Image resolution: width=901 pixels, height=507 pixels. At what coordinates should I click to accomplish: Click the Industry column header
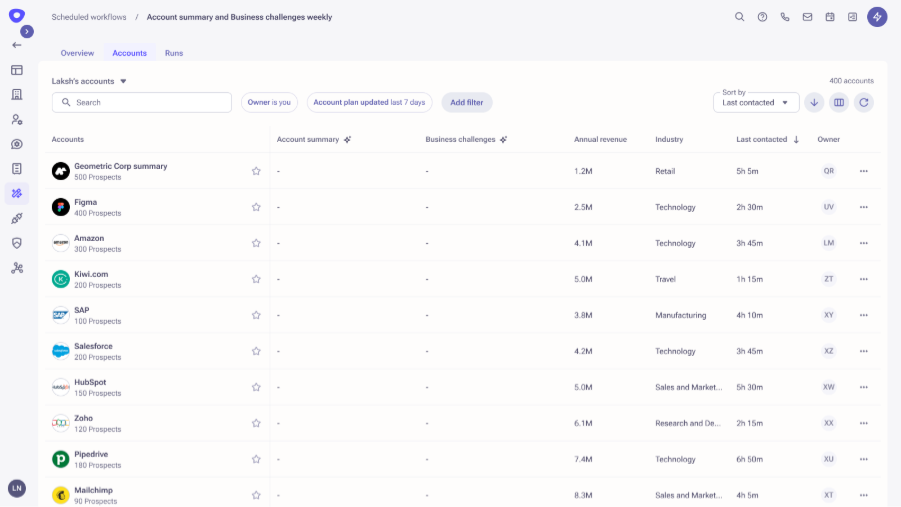click(x=669, y=140)
